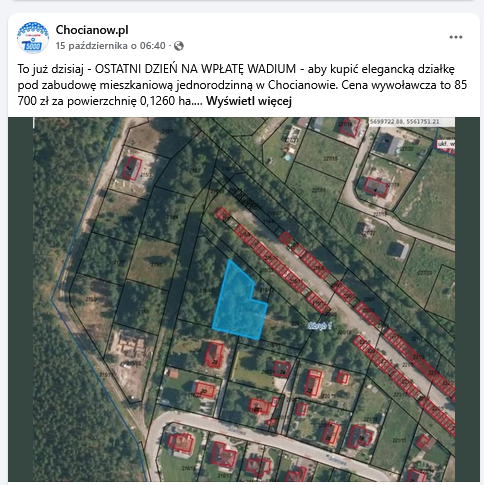Click parcel labeled 227/15 on the map
This screenshot has width=484, height=485.
[330, 159]
